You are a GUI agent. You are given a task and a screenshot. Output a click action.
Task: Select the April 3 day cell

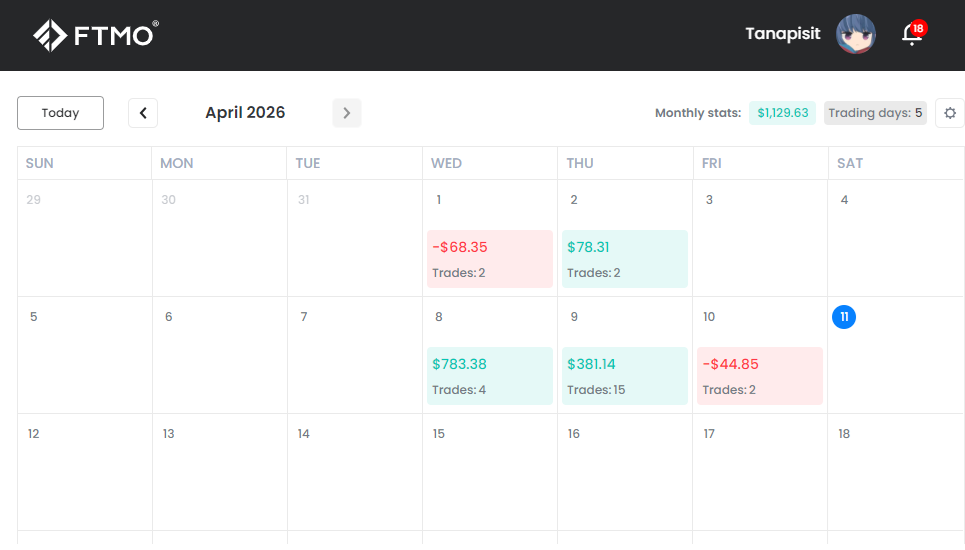(x=760, y=238)
